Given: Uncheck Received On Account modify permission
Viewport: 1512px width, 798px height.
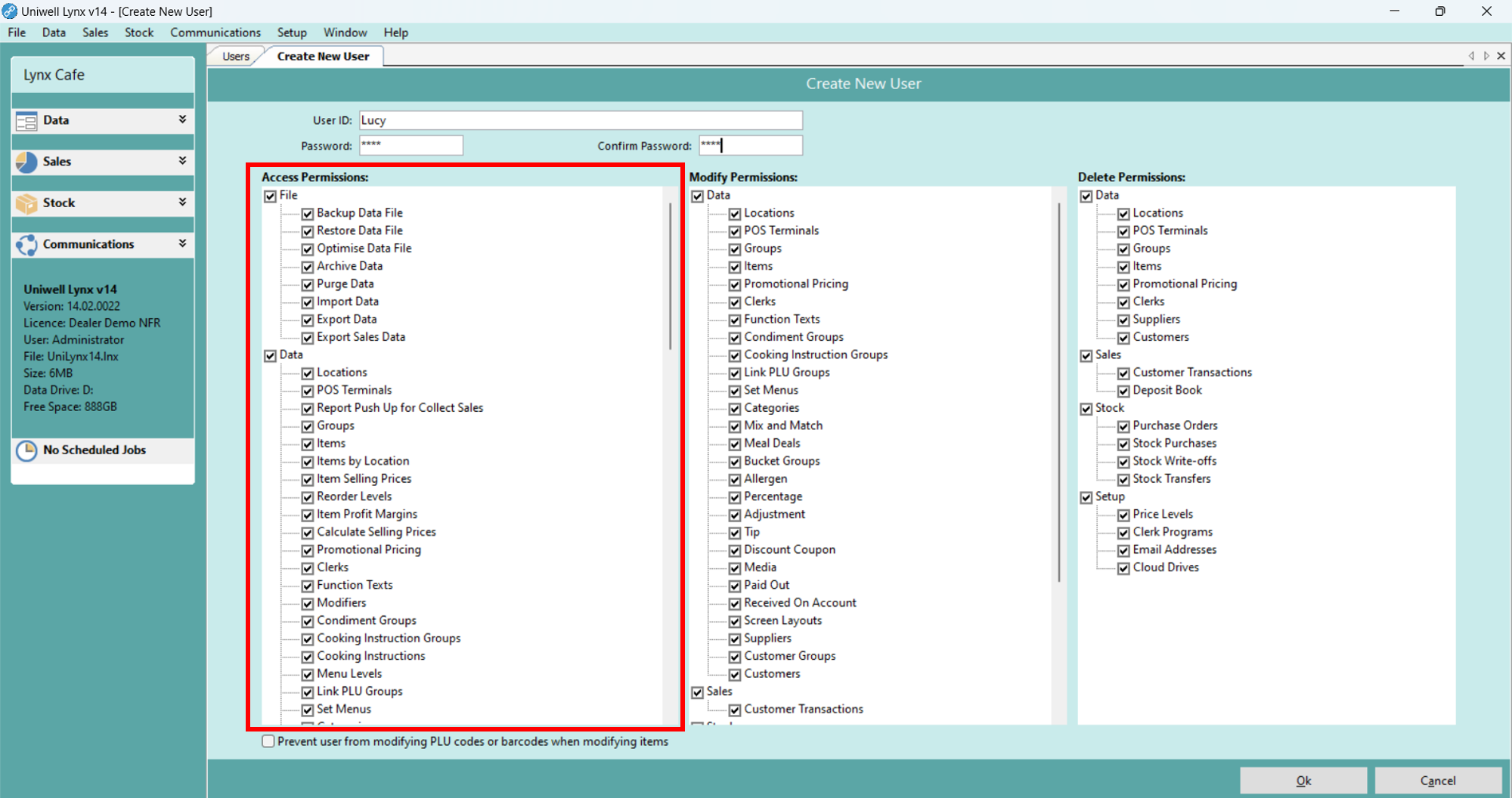Looking at the screenshot, I should click(735, 604).
